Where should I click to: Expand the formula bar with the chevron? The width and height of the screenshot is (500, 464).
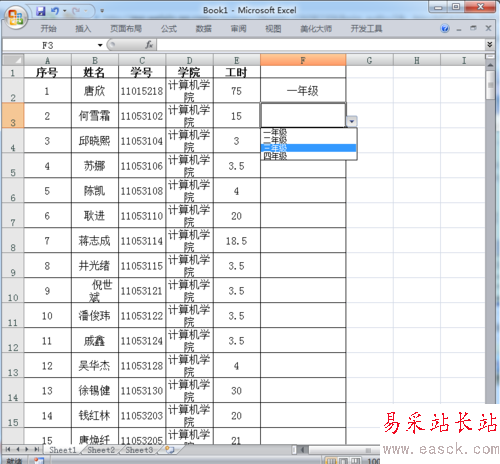[489, 45]
